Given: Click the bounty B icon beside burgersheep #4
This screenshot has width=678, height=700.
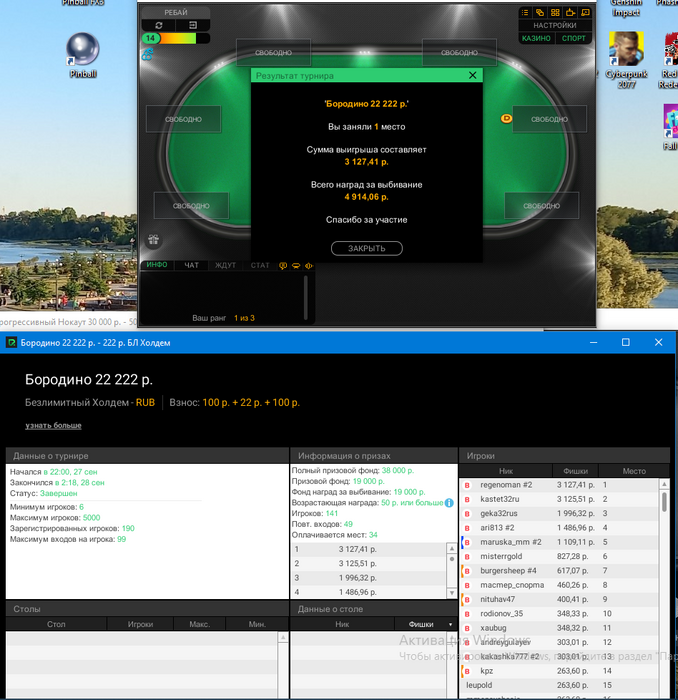Looking at the screenshot, I should (467, 571).
